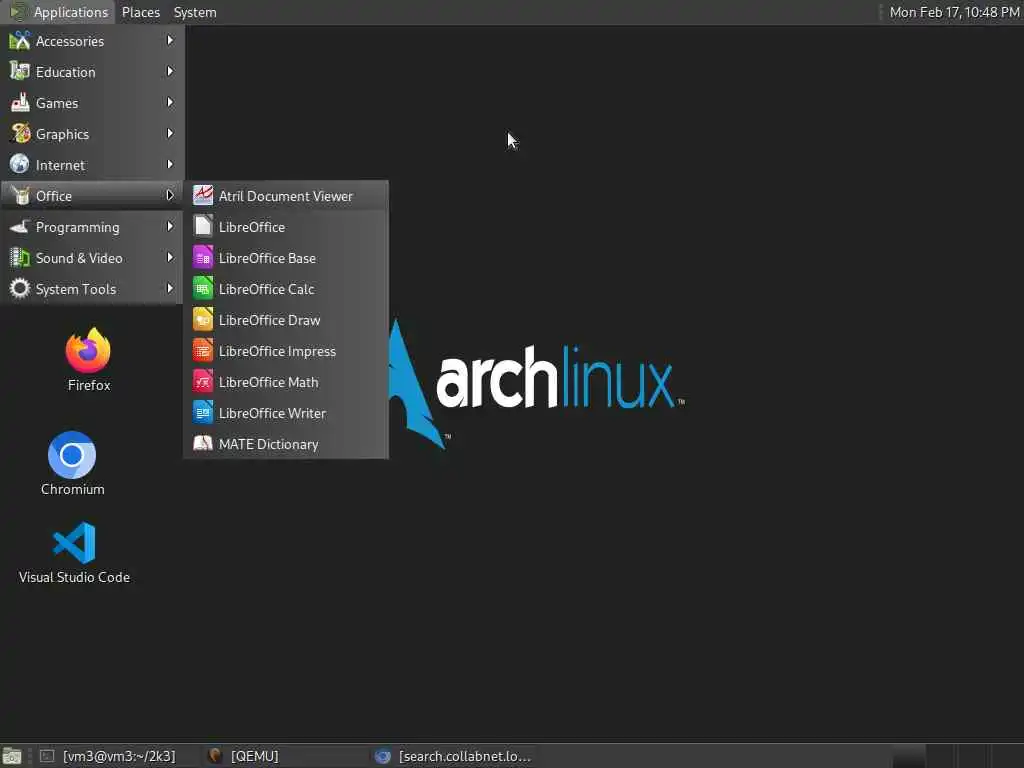Expand the Games submenu arrow

pyautogui.click(x=170, y=103)
